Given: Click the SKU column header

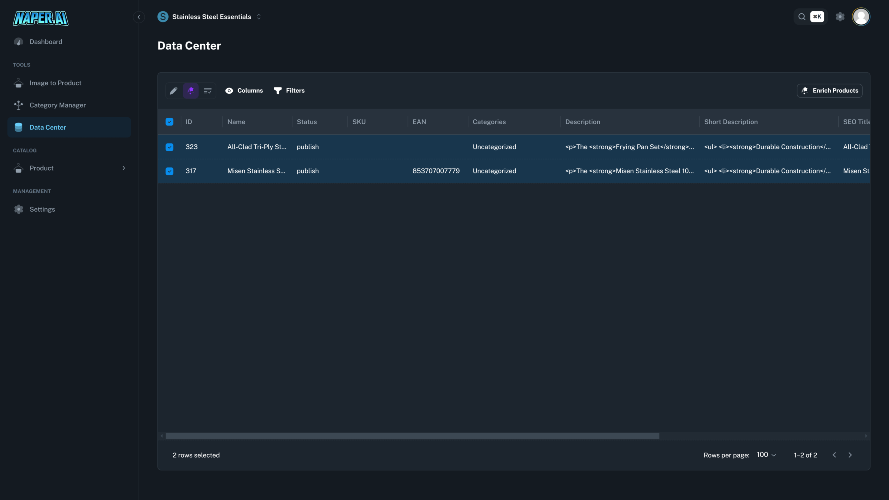Looking at the screenshot, I should pyautogui.click(x=359, y=122).
